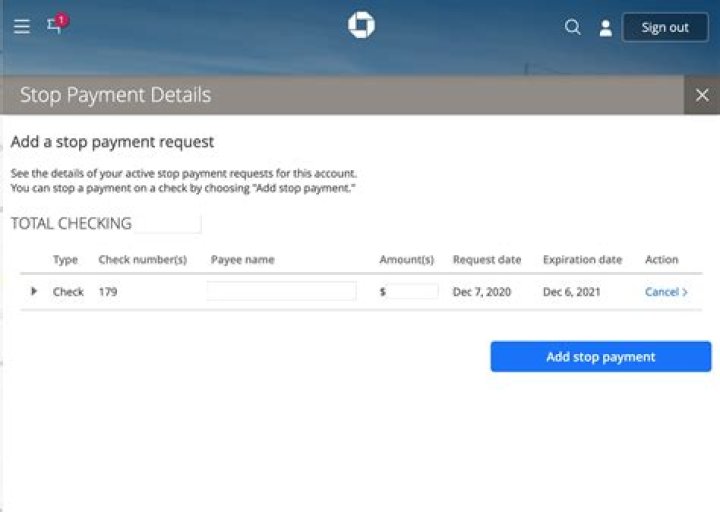Click the redacted amount box after the $ sign
720x512 pixels.
pyautogui.click(x=413, y=291)
